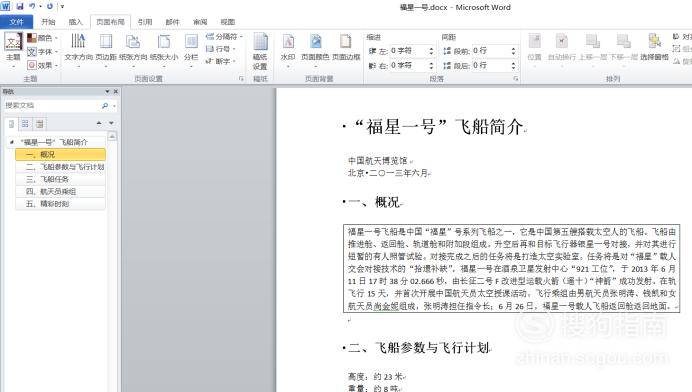Adjust the spacing before spinner arrows
This screenshot has height=392, width=692.
(514, 51)
